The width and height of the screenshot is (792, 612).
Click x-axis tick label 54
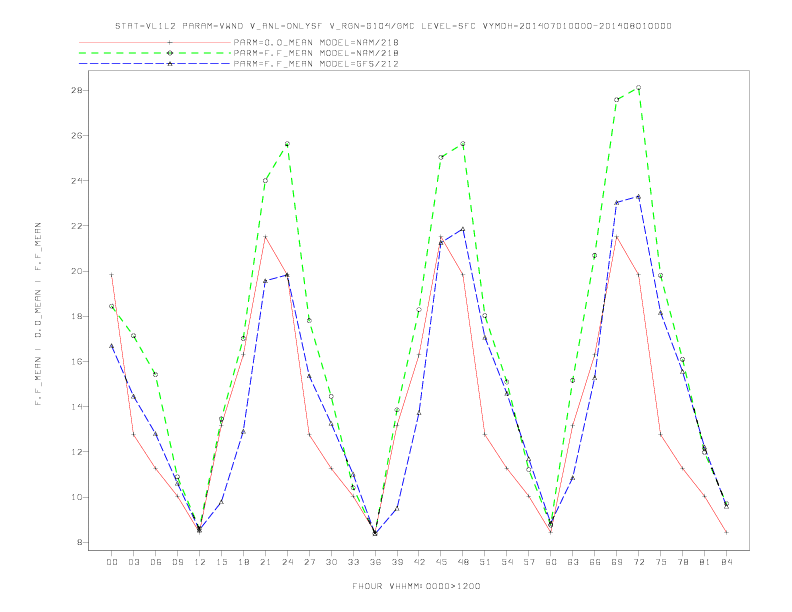(507, 562)
